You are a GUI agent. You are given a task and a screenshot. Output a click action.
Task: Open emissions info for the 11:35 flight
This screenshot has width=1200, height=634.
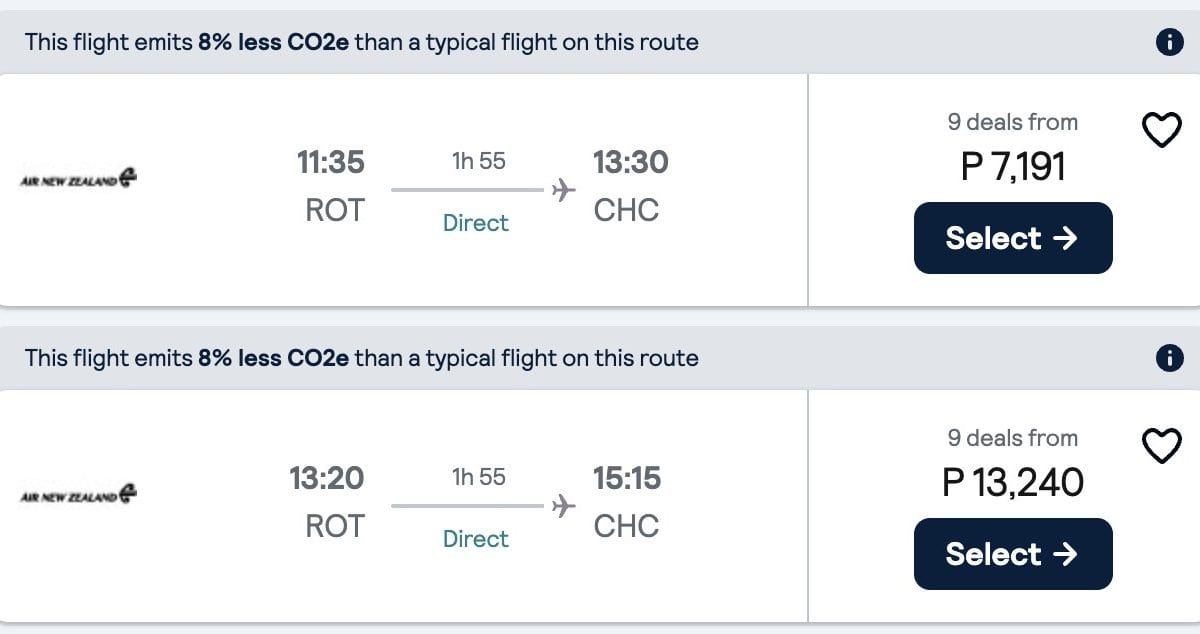1167,42
